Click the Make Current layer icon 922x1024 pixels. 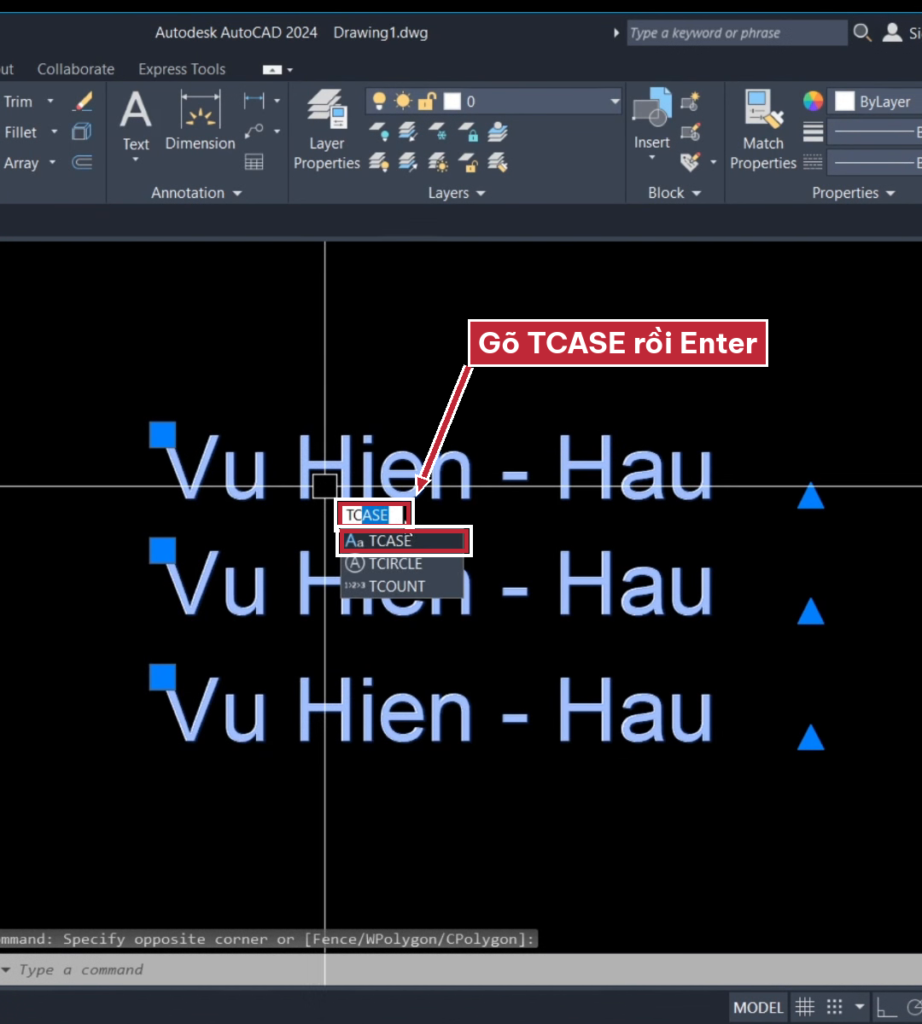coord(408,132)
